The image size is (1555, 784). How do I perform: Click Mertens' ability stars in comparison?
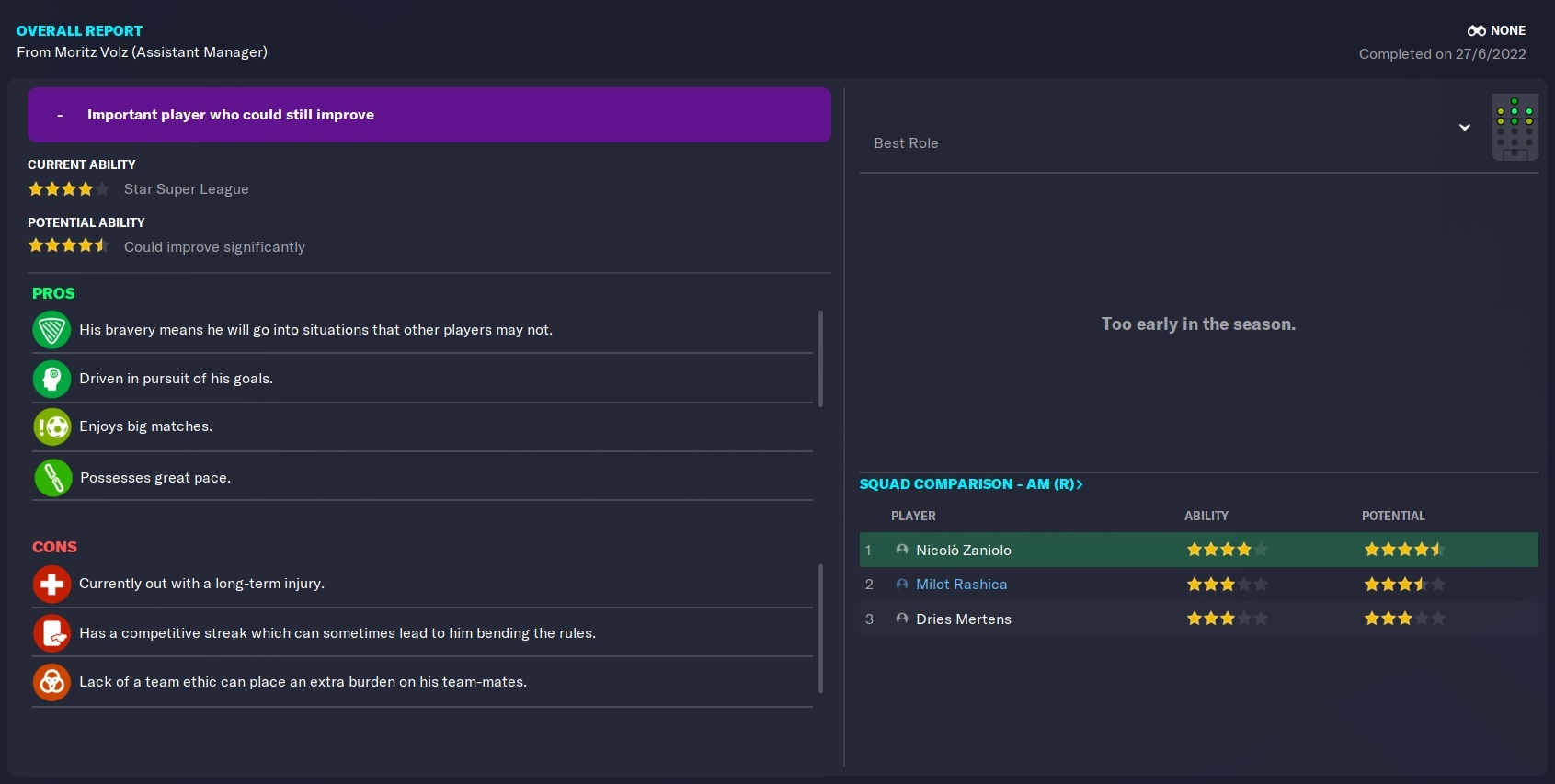tap(1227, 619)
